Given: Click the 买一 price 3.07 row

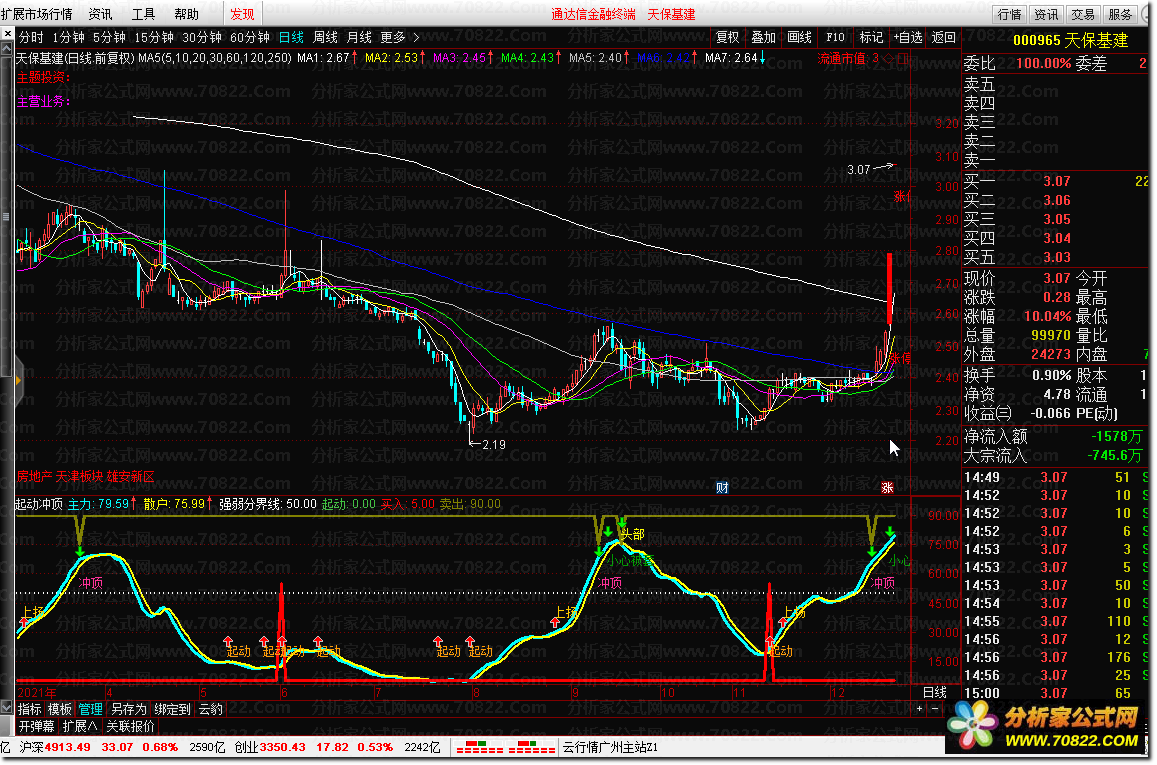Looking at the screenshot, I should point(1056,181).
